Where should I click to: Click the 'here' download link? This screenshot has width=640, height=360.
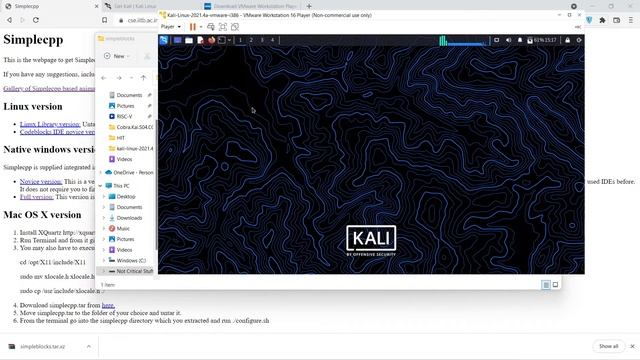point(108,305)
